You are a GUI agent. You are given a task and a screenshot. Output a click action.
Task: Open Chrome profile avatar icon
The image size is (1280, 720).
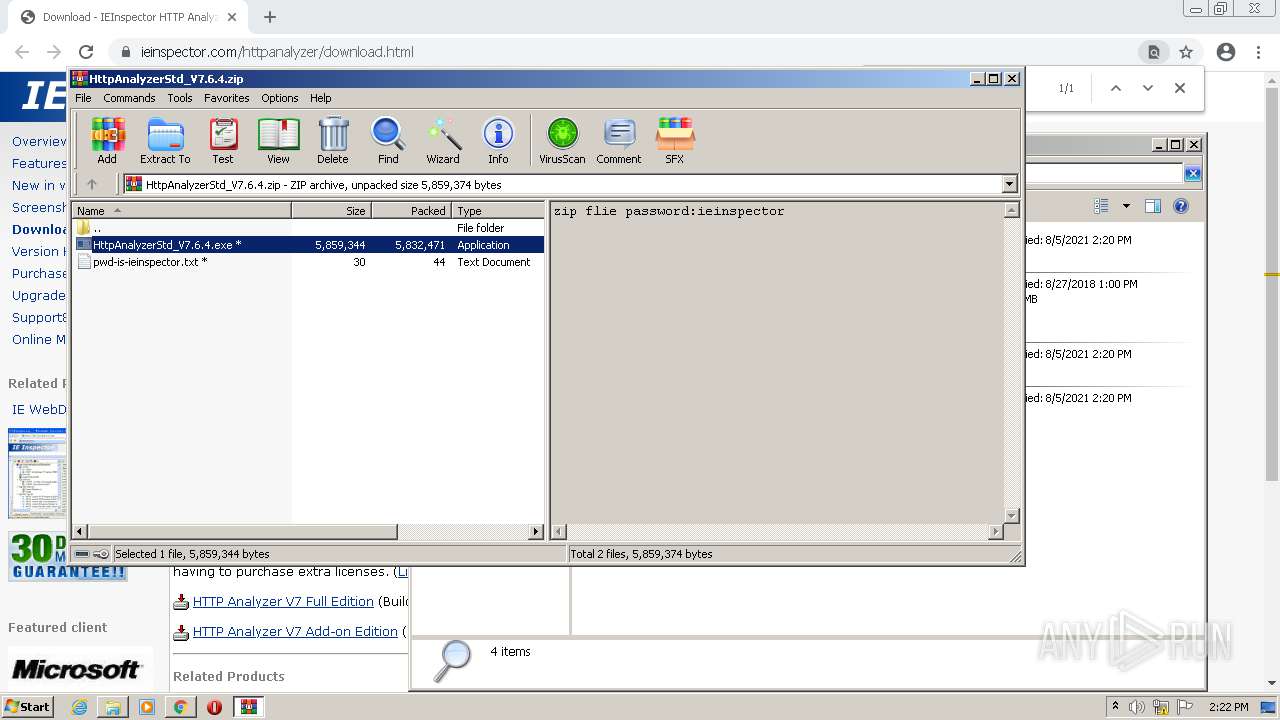1226,52
